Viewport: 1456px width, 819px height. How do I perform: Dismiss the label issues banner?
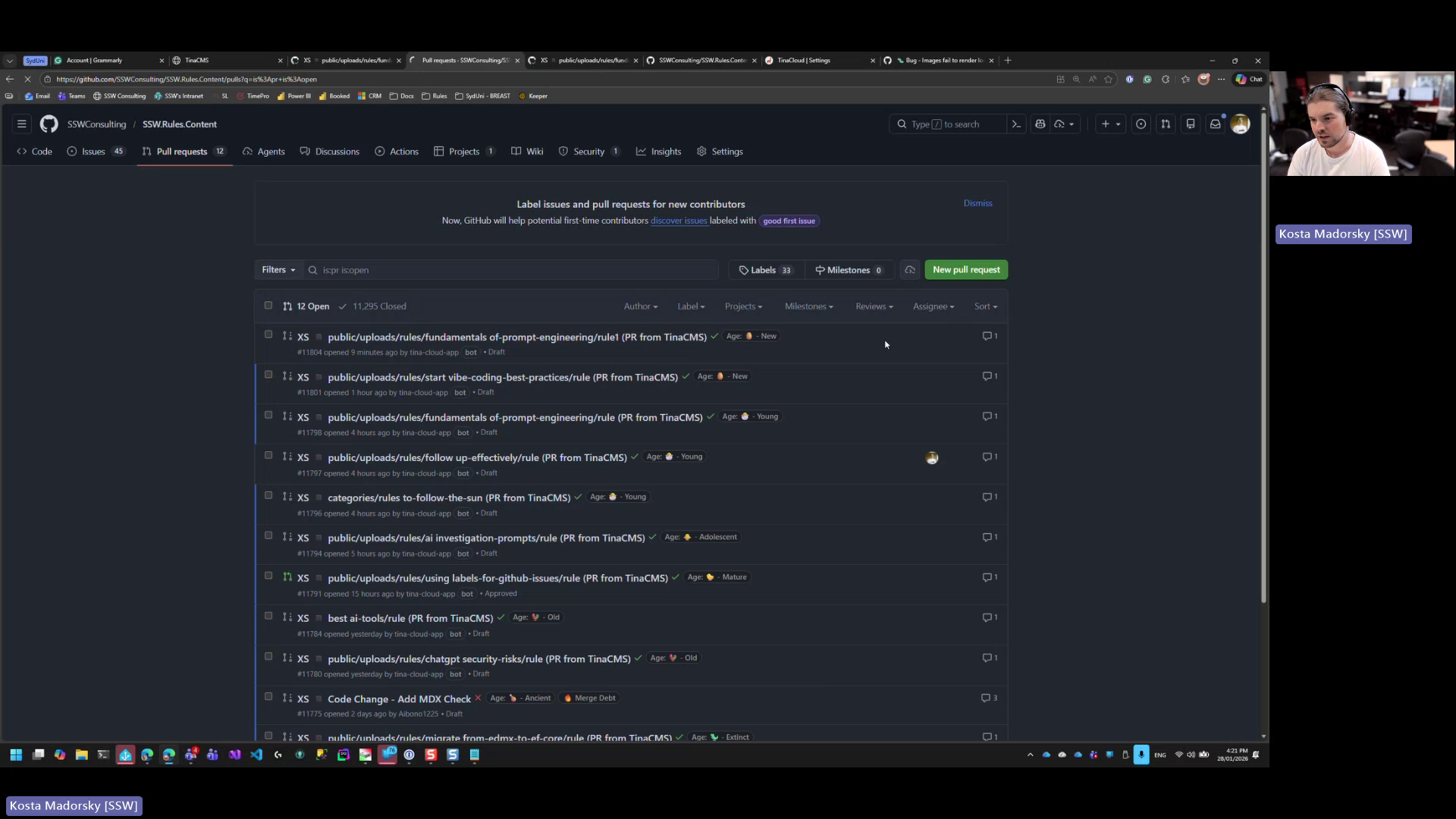(x=977, y=202)
